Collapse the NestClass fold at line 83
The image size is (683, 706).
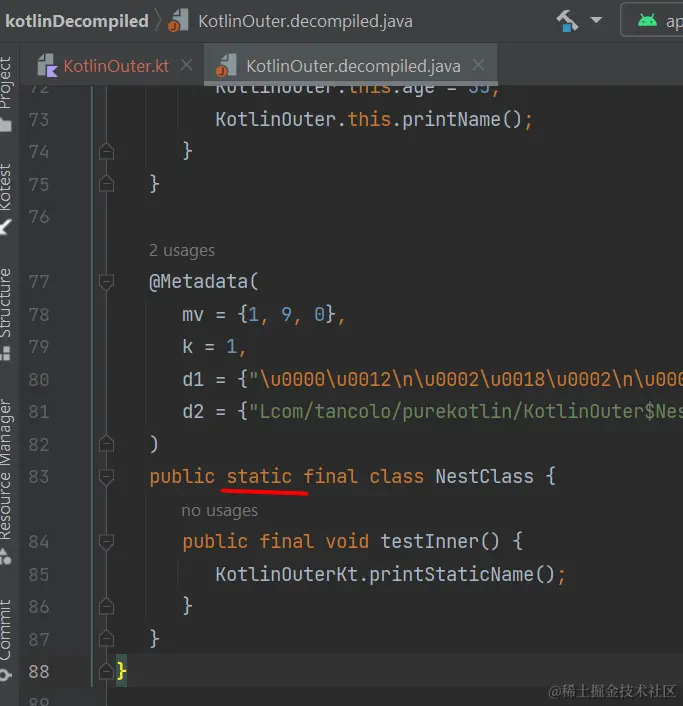[106, 477]
